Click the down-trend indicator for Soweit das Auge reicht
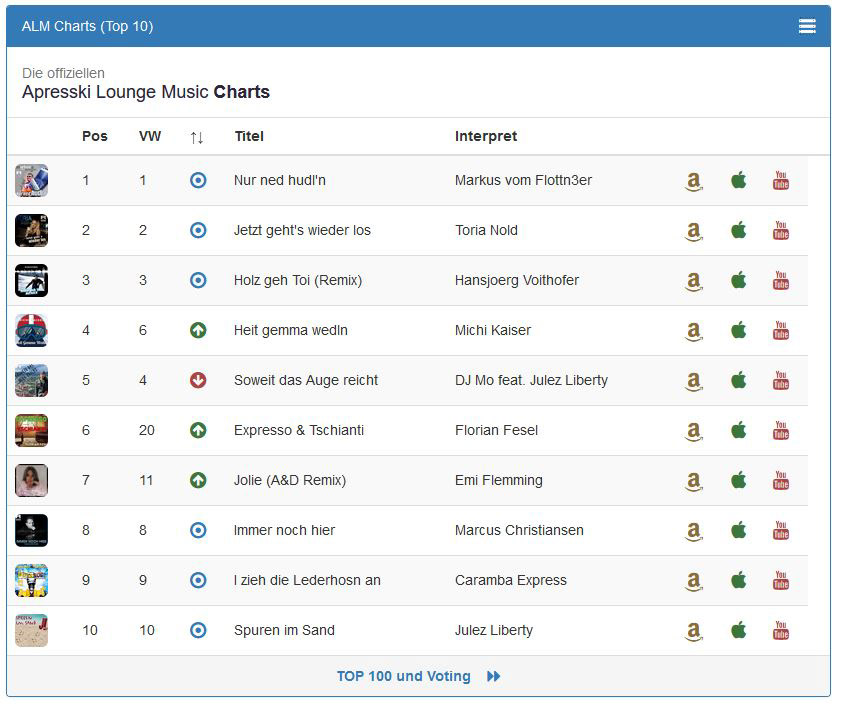 (x=198, y=380)
